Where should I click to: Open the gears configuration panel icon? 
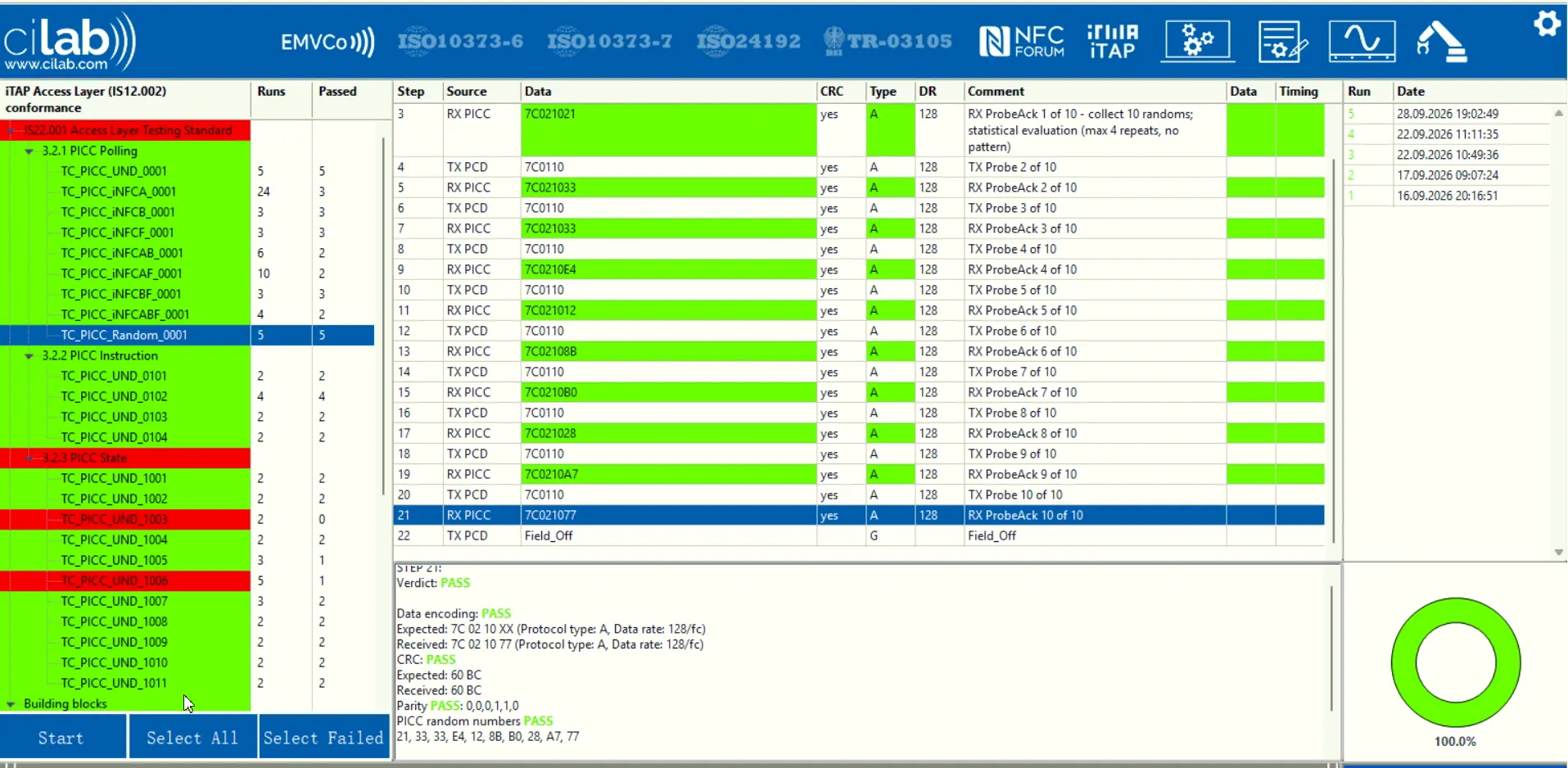[1197, 40]
